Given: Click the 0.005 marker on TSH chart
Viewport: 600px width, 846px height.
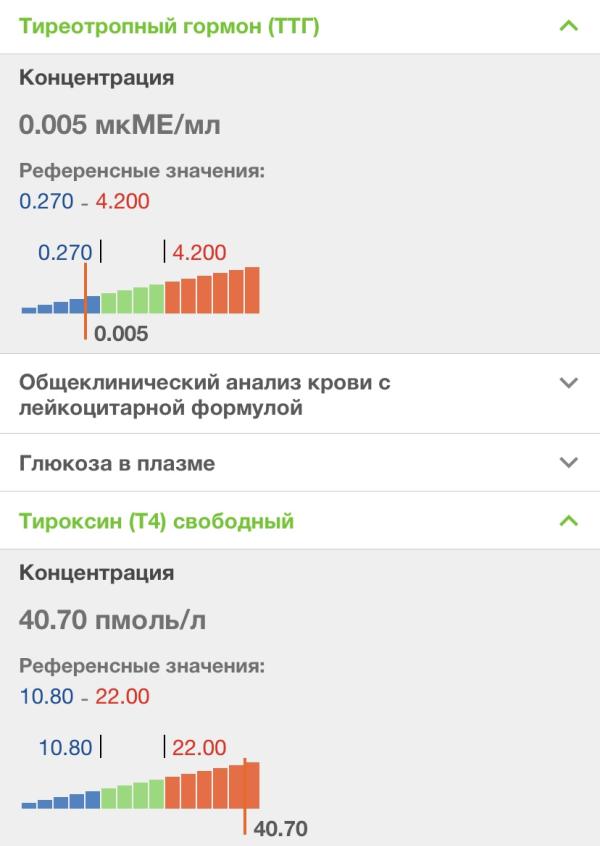Looking at the screenshot, I should [x=121, y=333].
